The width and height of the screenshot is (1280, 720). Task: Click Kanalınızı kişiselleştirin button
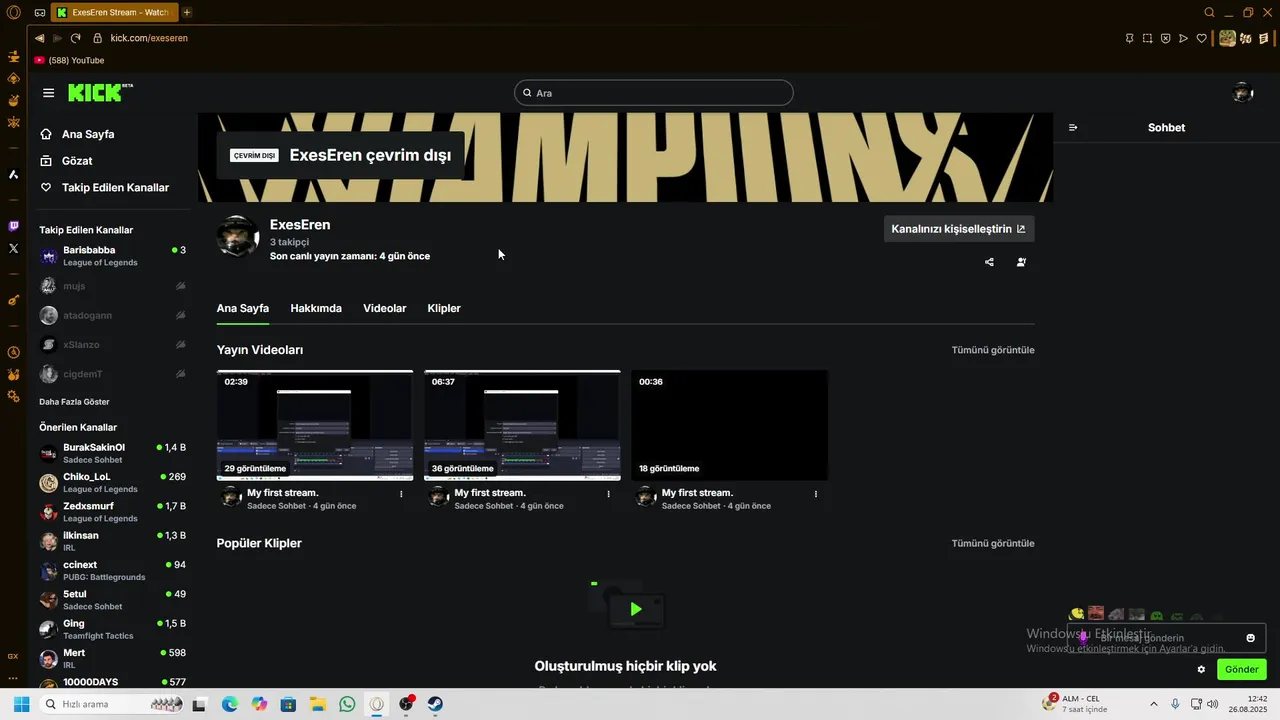coord(959,229)
